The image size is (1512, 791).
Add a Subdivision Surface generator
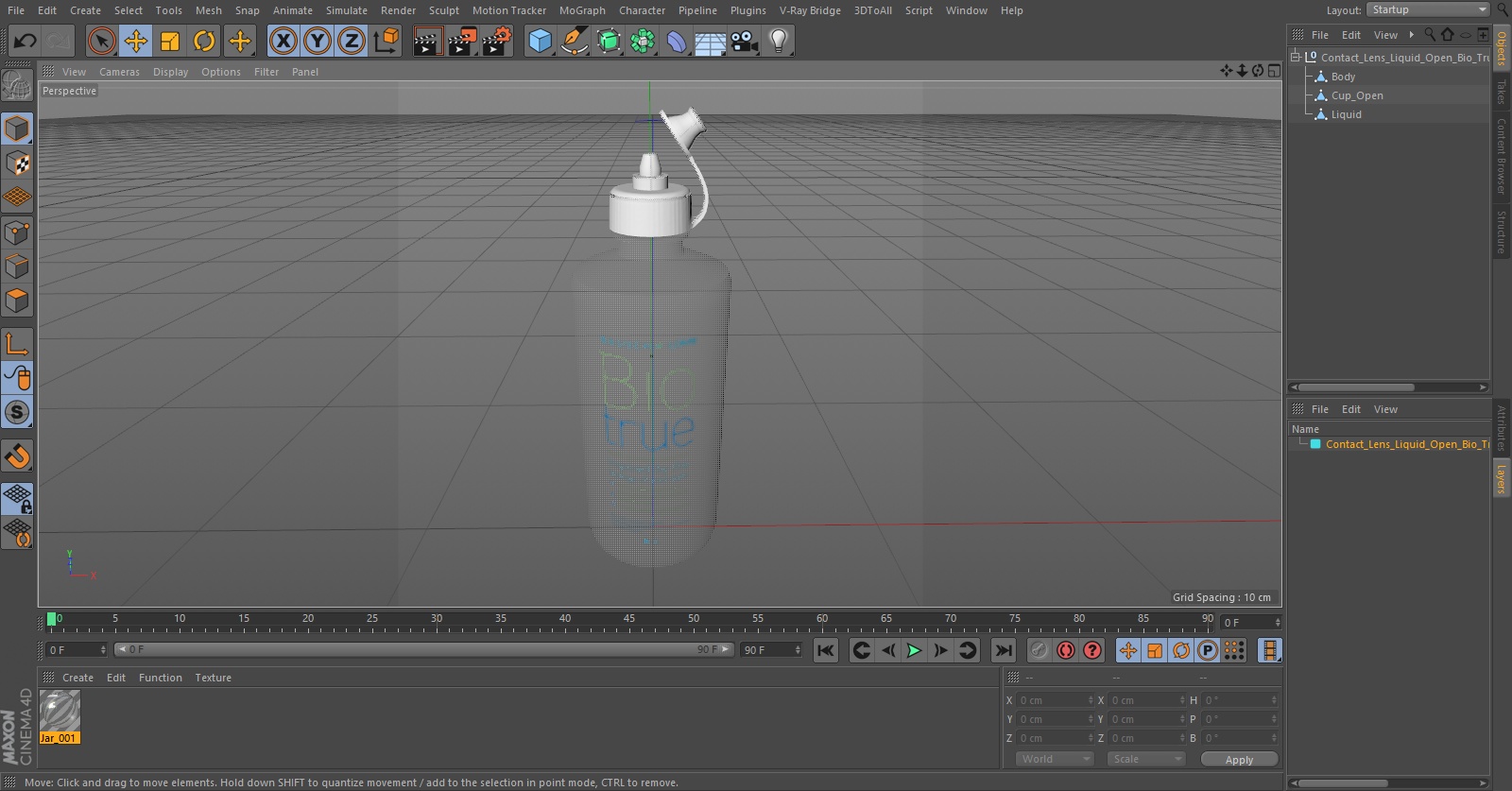609,41
